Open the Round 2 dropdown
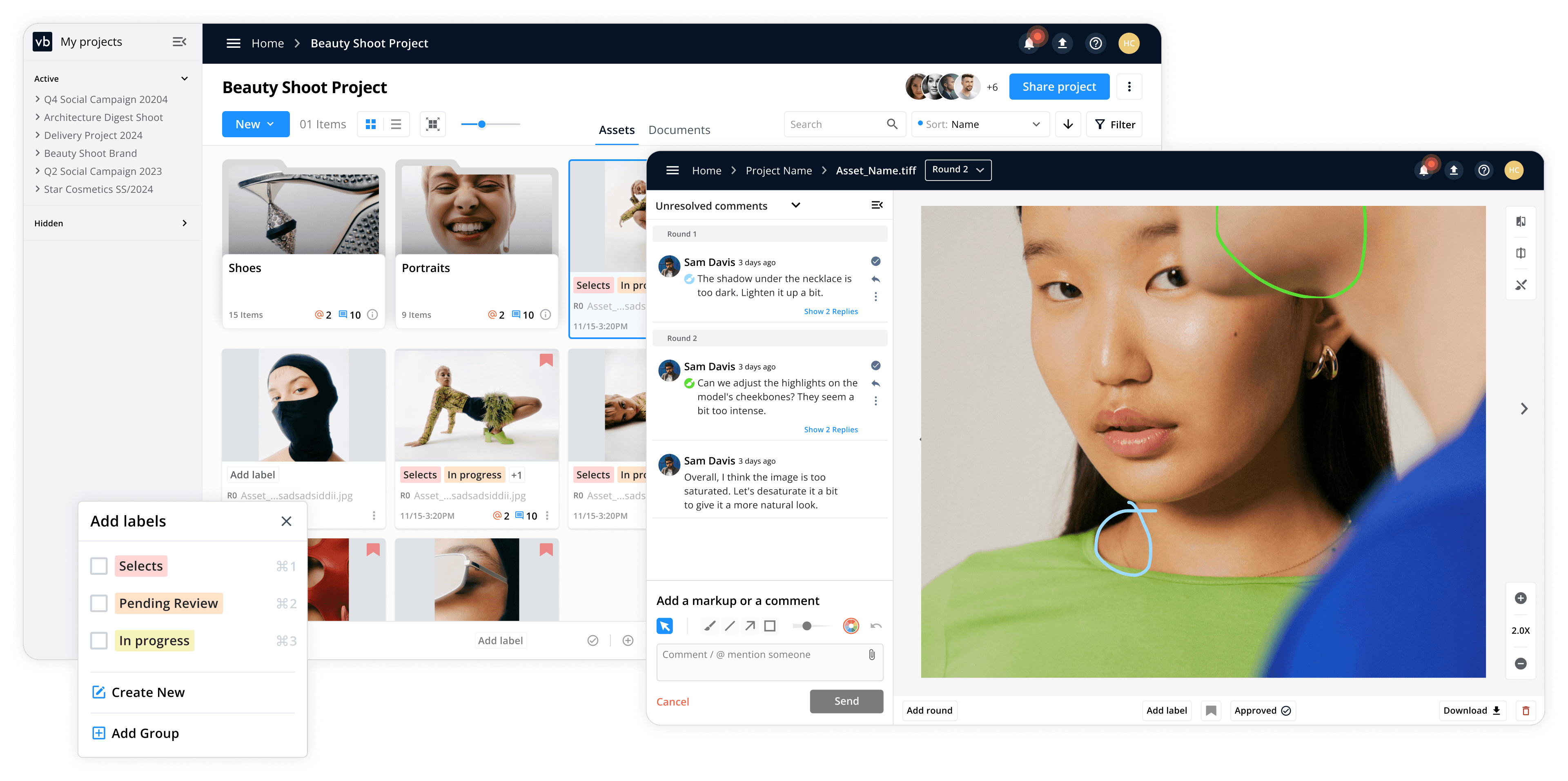 (x=958, y=170)
